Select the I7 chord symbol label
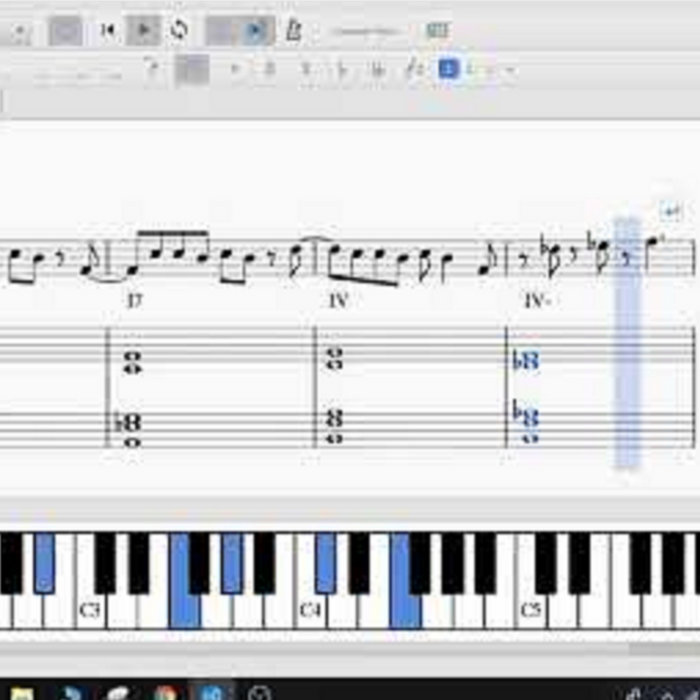700x700 pixels. pos(135,299)
